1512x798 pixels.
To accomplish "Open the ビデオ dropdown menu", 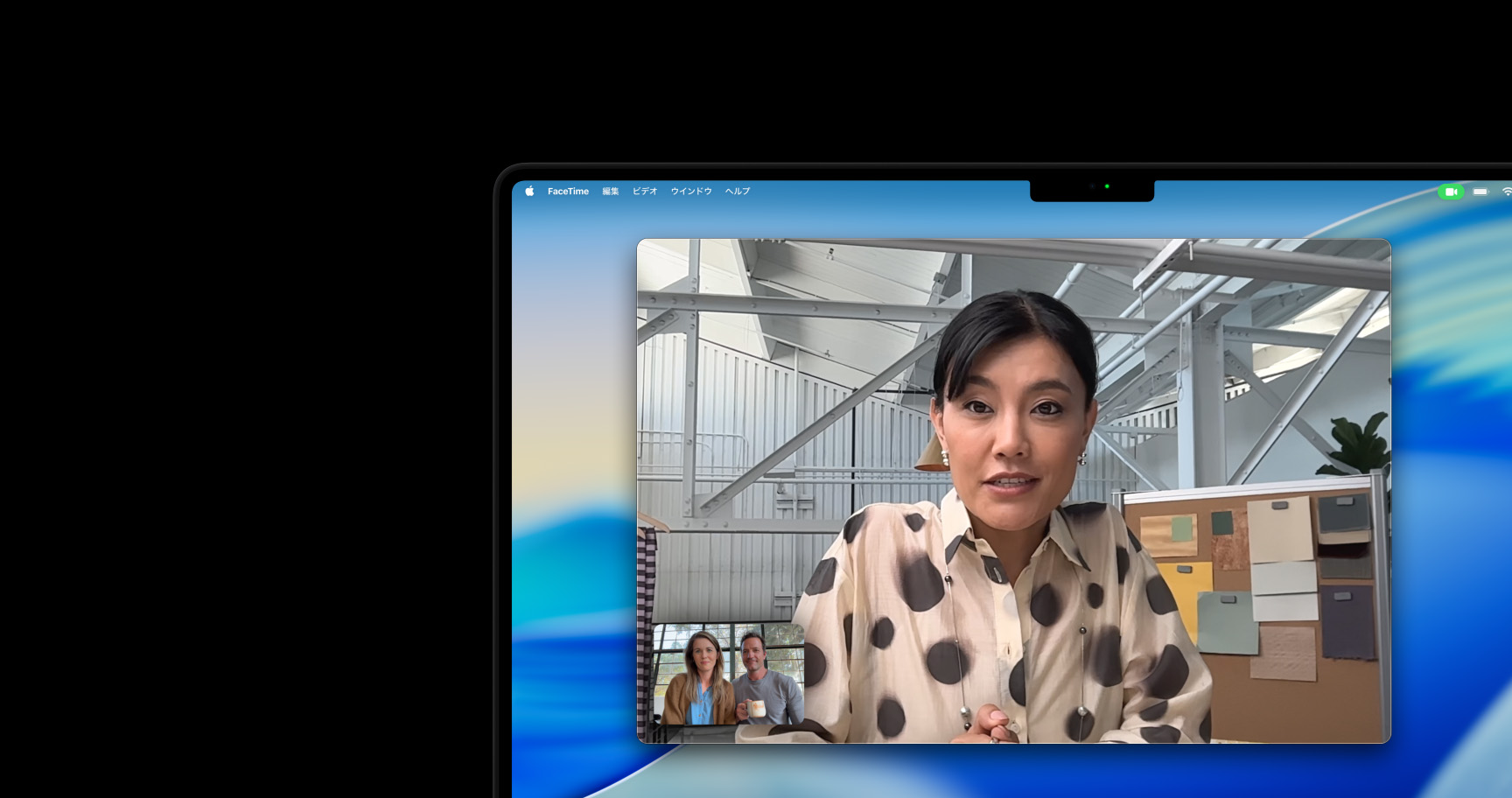I will point(645,191).
